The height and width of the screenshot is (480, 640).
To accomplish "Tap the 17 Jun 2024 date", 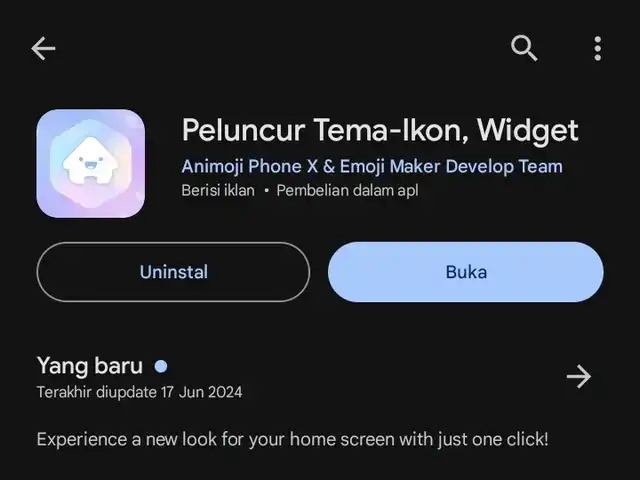I will click(x=201, y=392).
